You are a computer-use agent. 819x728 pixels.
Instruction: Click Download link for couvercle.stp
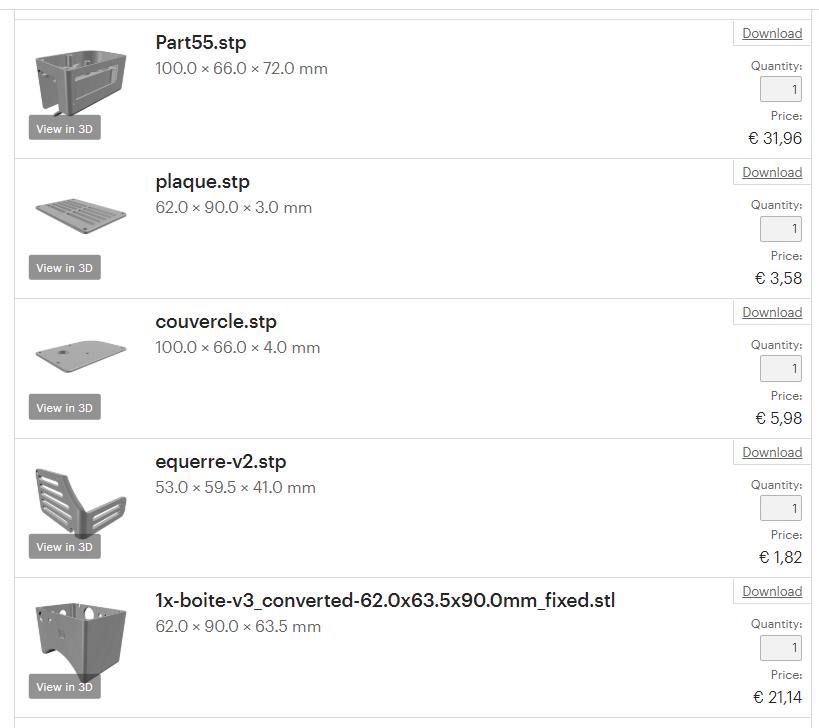pyautogui.click(x=772, y=312)
